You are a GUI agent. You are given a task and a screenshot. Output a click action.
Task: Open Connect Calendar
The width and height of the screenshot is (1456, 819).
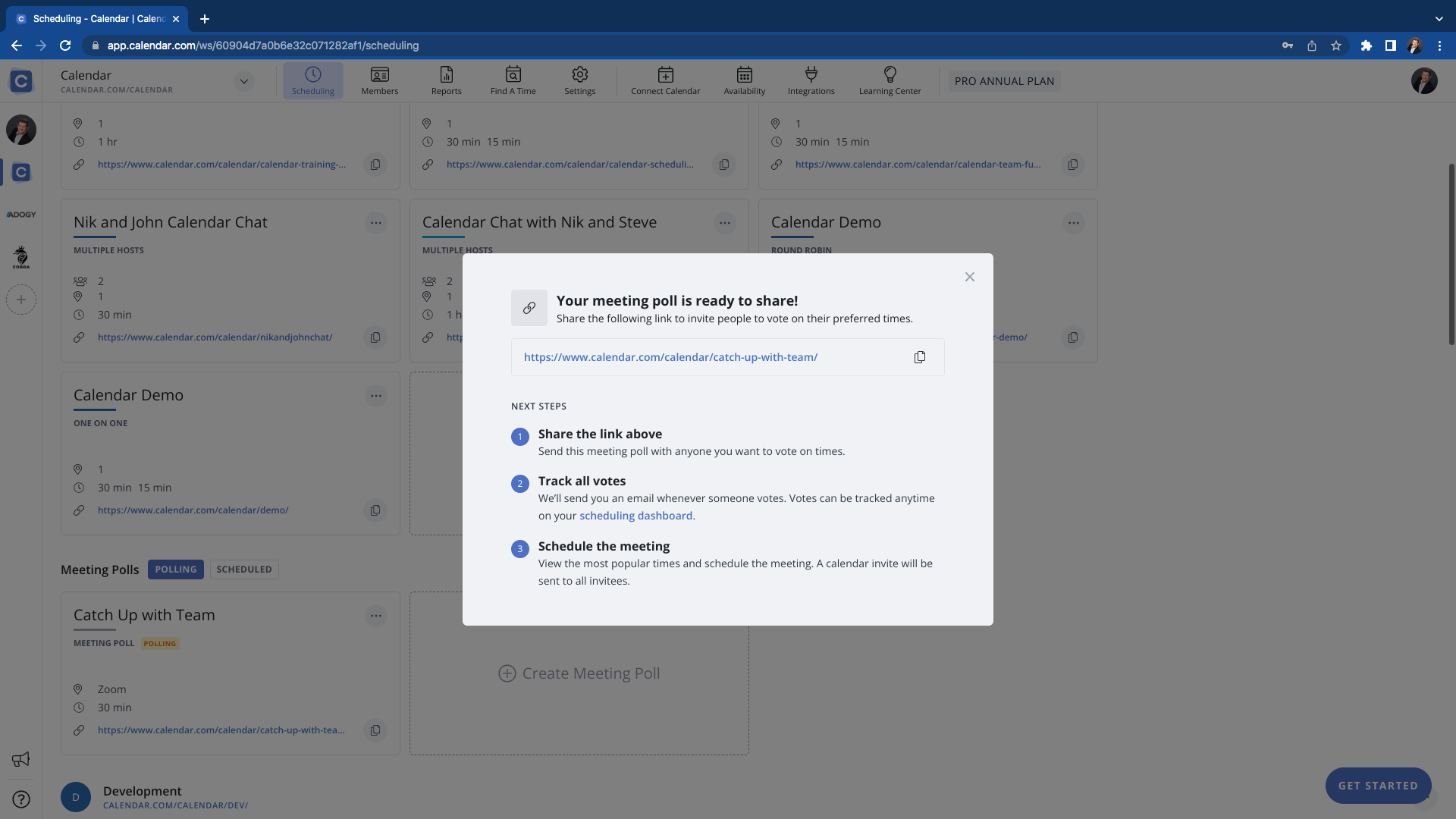point(666,80)
